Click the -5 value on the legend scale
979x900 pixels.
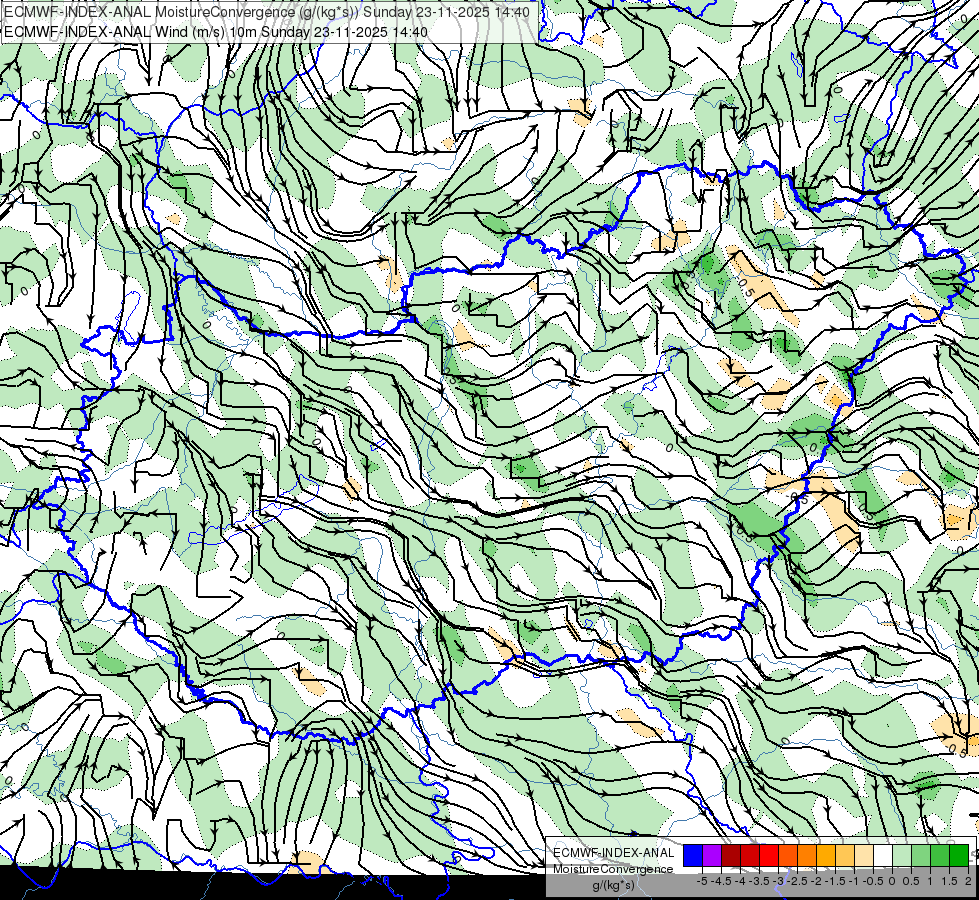coord(702,881)
